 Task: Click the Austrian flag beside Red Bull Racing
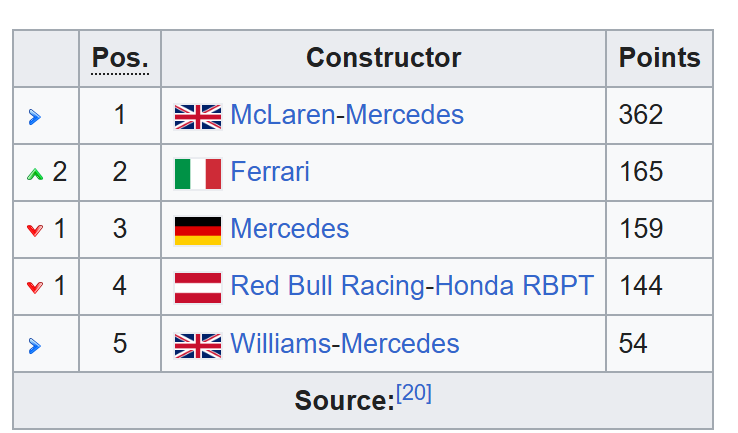[x=198, y=288]
